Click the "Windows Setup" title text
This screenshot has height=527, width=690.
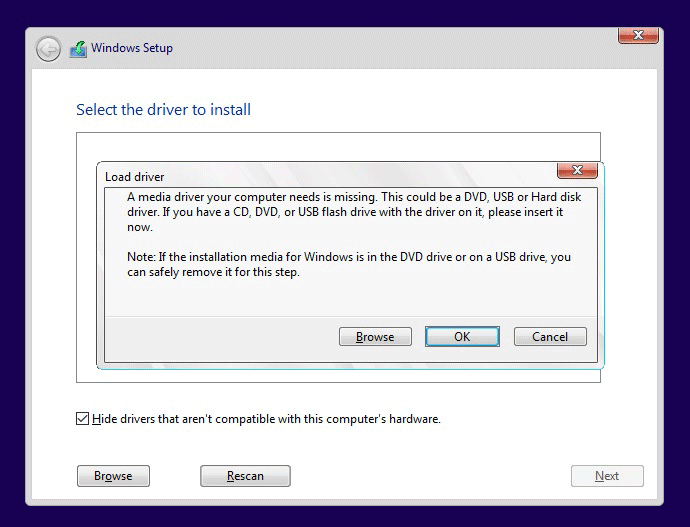pos(132,48)
